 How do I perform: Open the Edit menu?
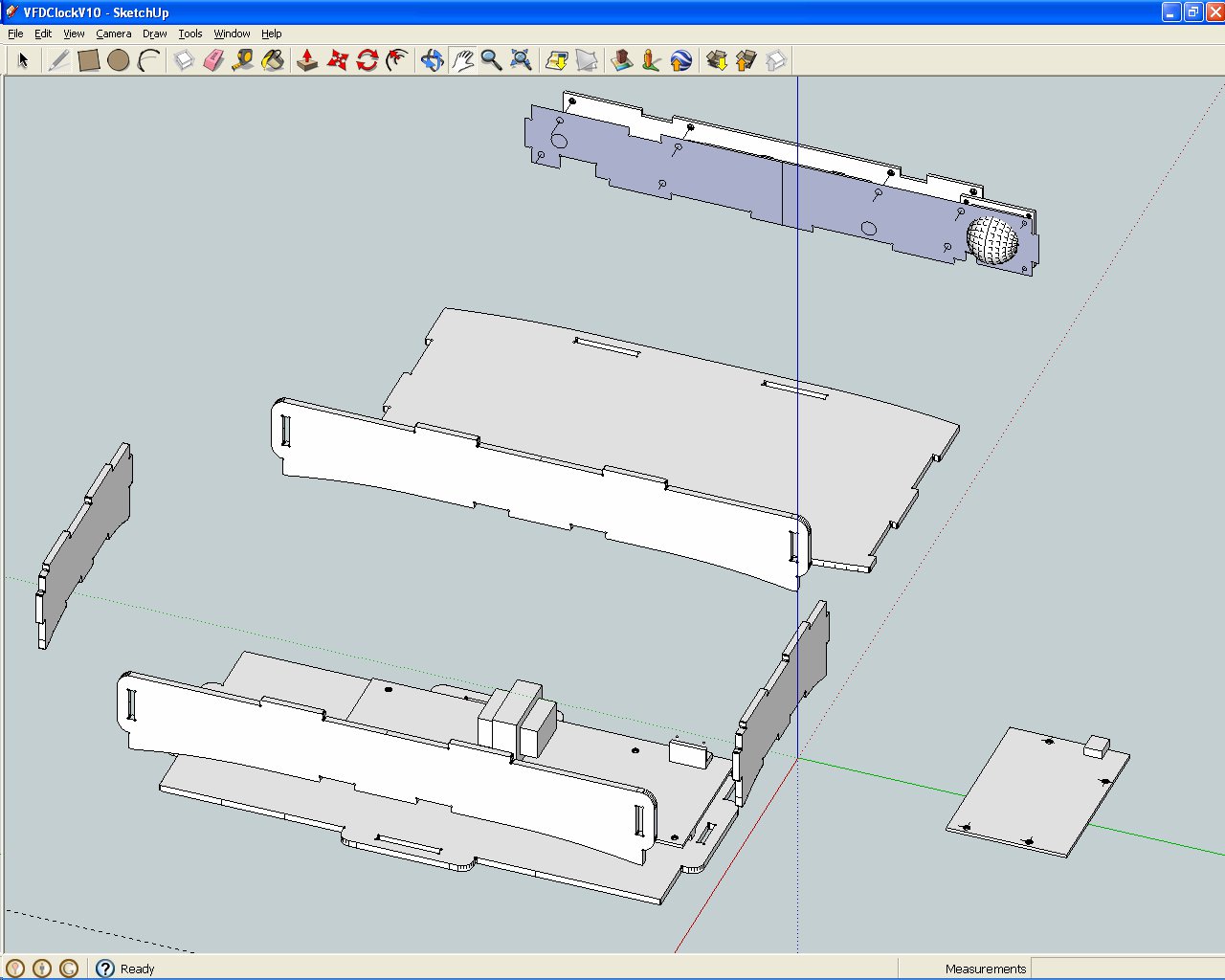[43, 33]
